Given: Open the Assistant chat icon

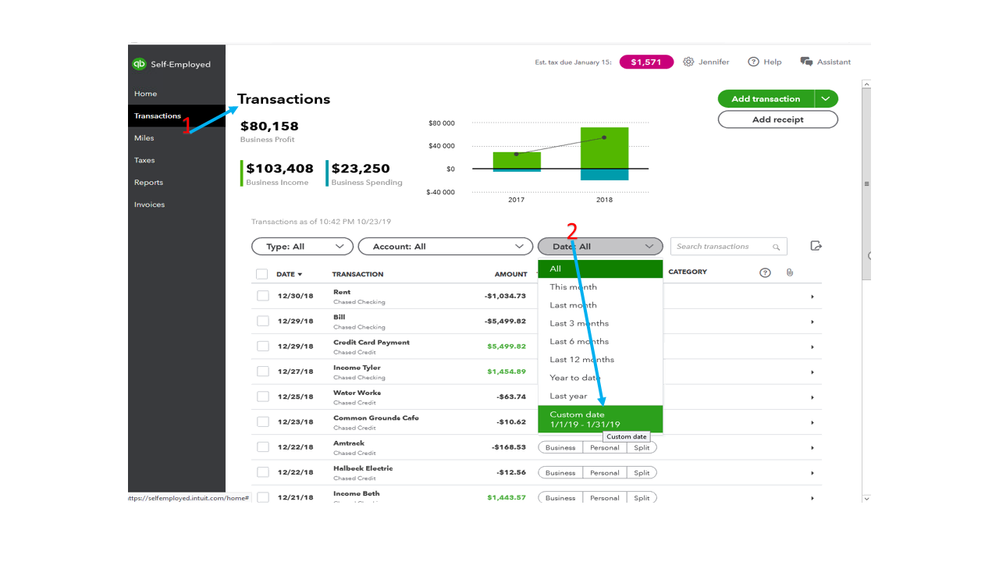Looking at the screenshot, I should 806,62.
